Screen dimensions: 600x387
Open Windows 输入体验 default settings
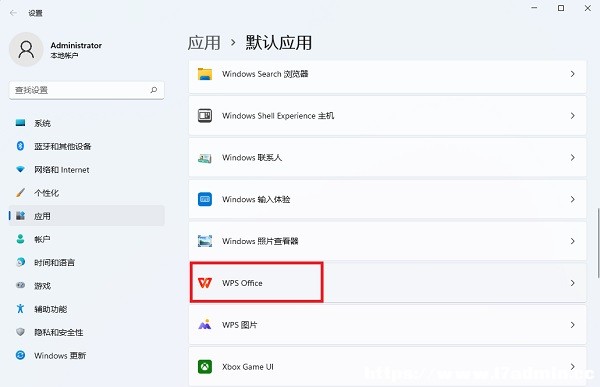pyautogui.click(x=387, y=199)
